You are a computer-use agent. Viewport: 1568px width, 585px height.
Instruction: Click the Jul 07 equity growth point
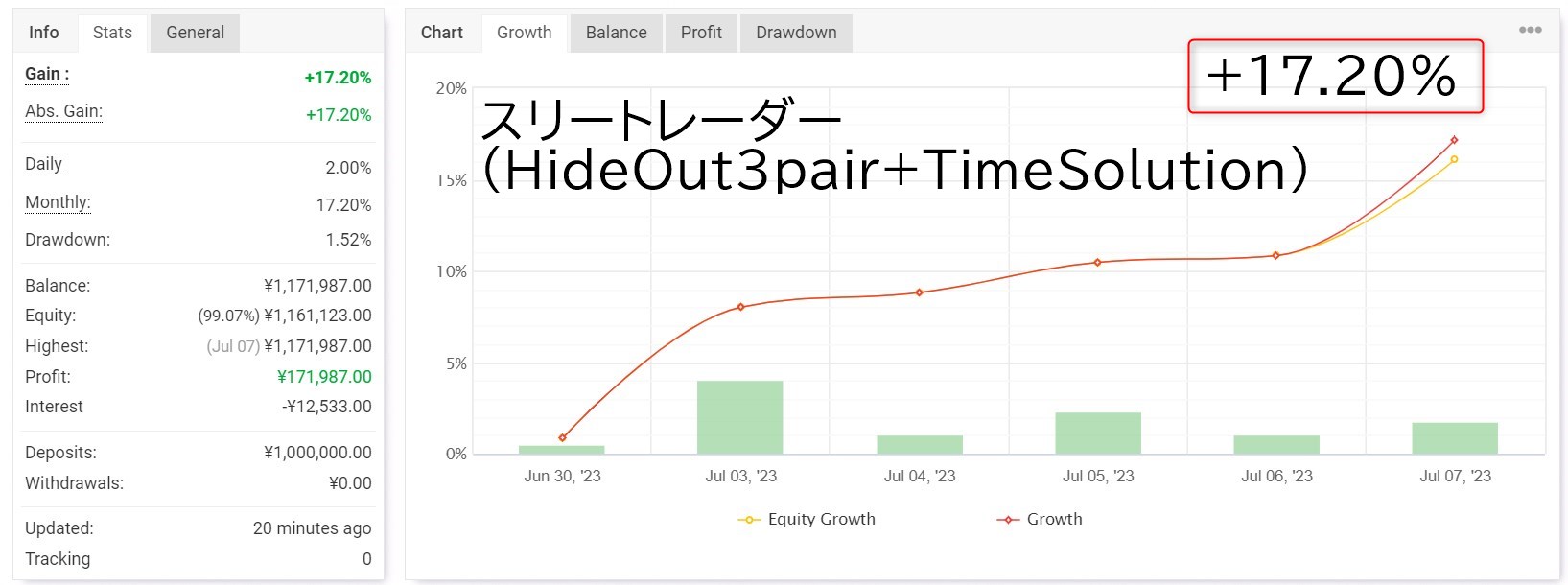[x=1454, y=159]
